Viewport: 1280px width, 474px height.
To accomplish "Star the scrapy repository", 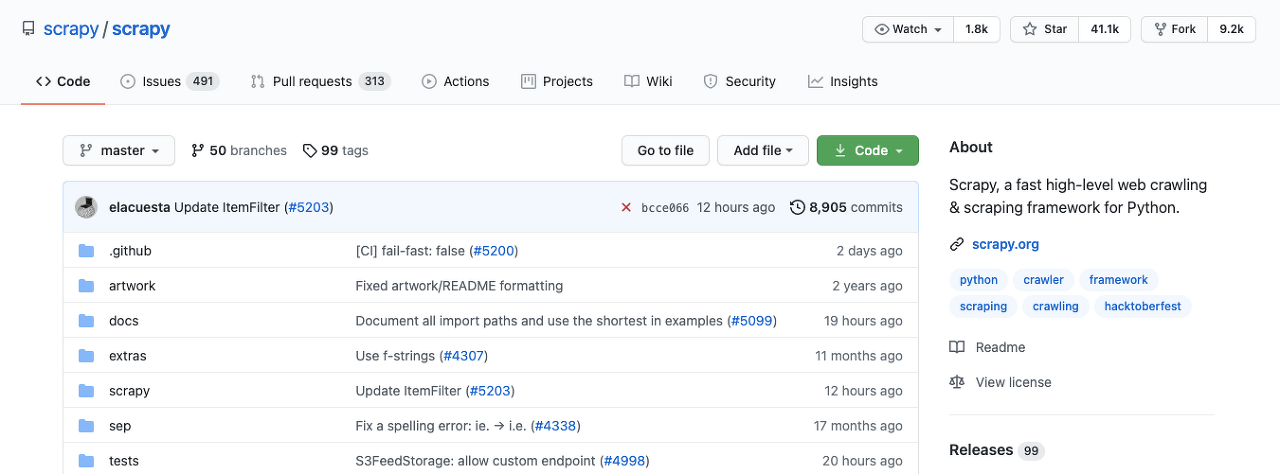I will [x=1044, y=29].
